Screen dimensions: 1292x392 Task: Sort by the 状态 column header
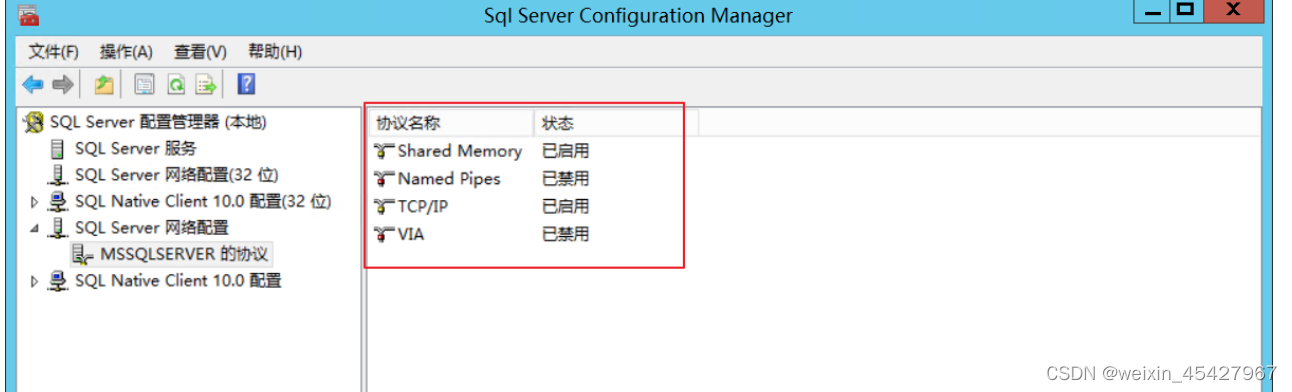point(616,124)
